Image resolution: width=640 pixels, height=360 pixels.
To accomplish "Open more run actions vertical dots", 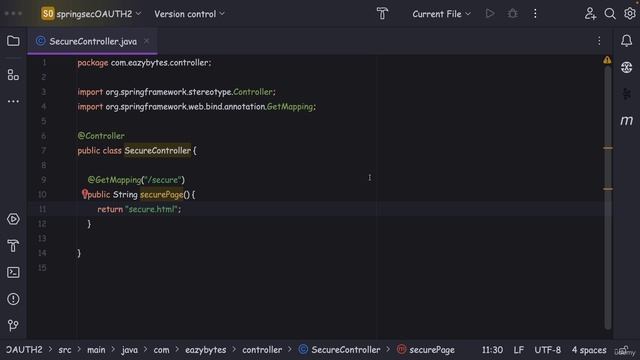I will pos(535,14).
